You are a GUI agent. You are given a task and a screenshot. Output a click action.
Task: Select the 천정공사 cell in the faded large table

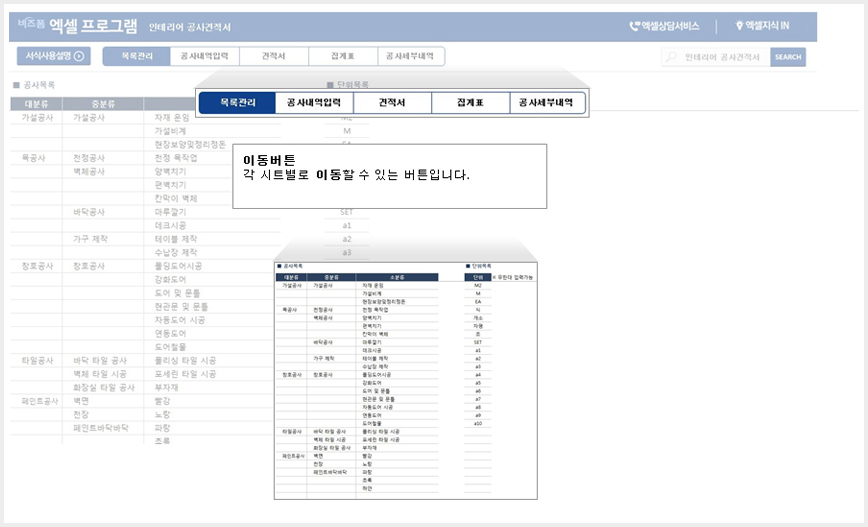point(89,158)
